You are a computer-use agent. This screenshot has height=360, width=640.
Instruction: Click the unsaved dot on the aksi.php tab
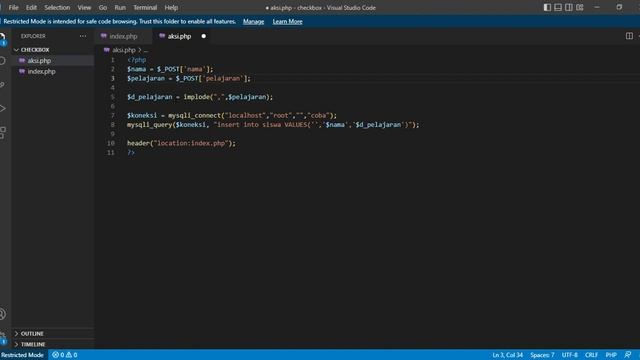[203, 36]
